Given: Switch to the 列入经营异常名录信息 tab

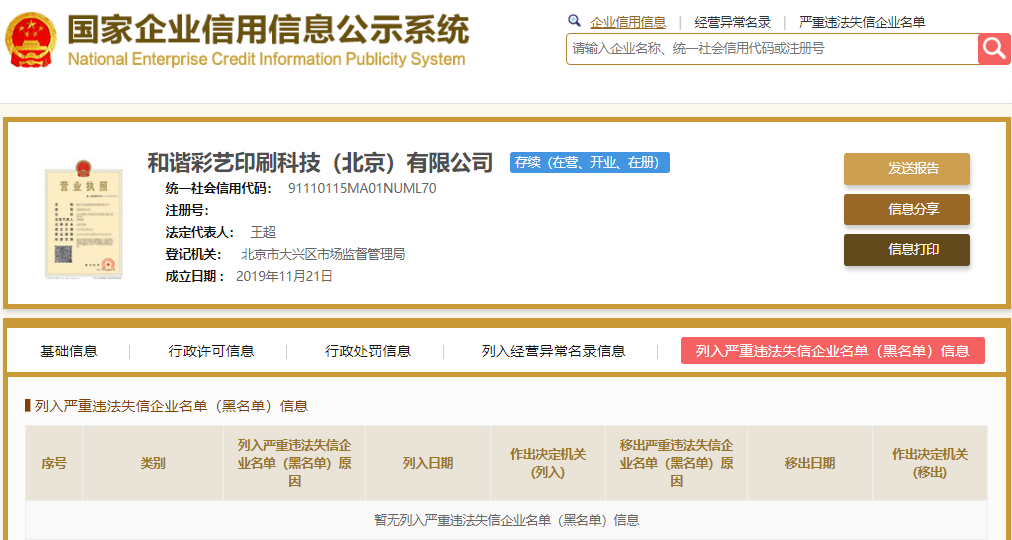Looking at the screenshot, I should coord(553,351).
